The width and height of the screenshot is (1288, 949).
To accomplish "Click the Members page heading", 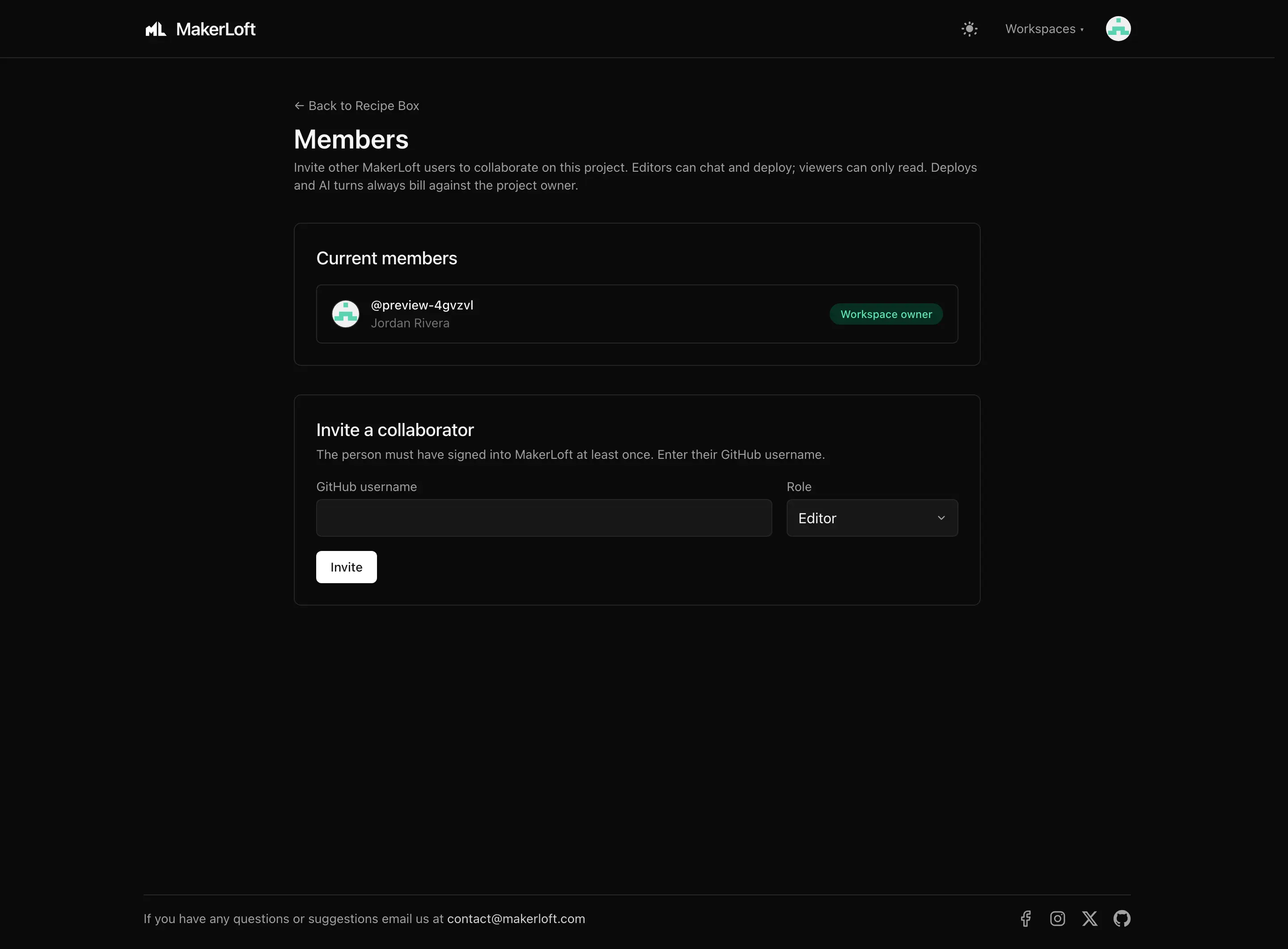I will pos(351,140).
